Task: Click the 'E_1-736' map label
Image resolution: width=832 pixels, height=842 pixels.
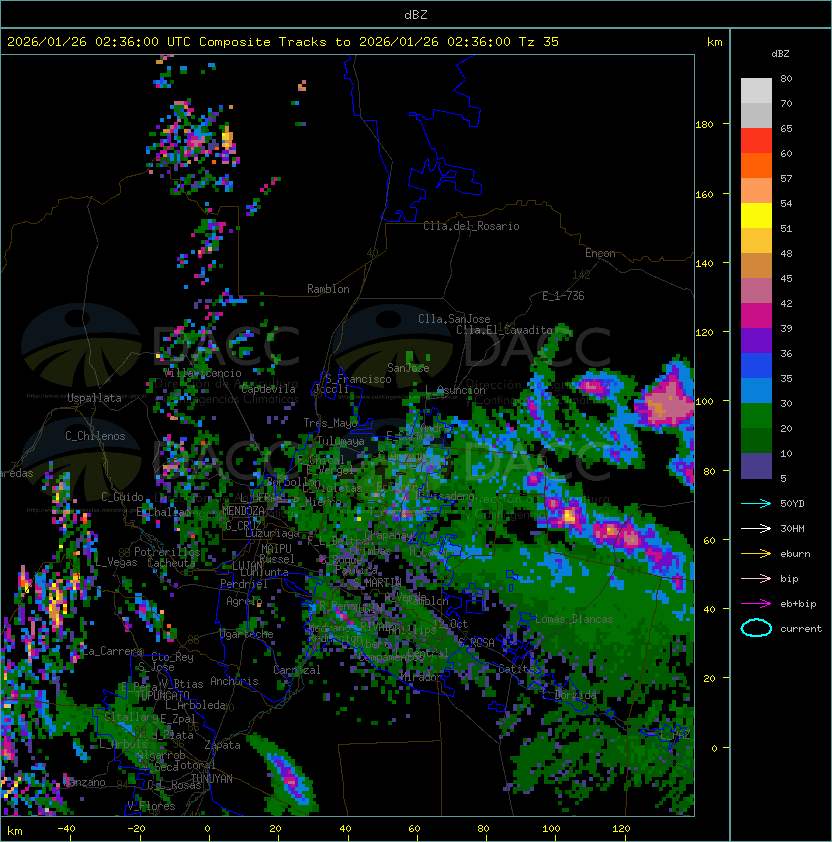Action: (563, 296)
